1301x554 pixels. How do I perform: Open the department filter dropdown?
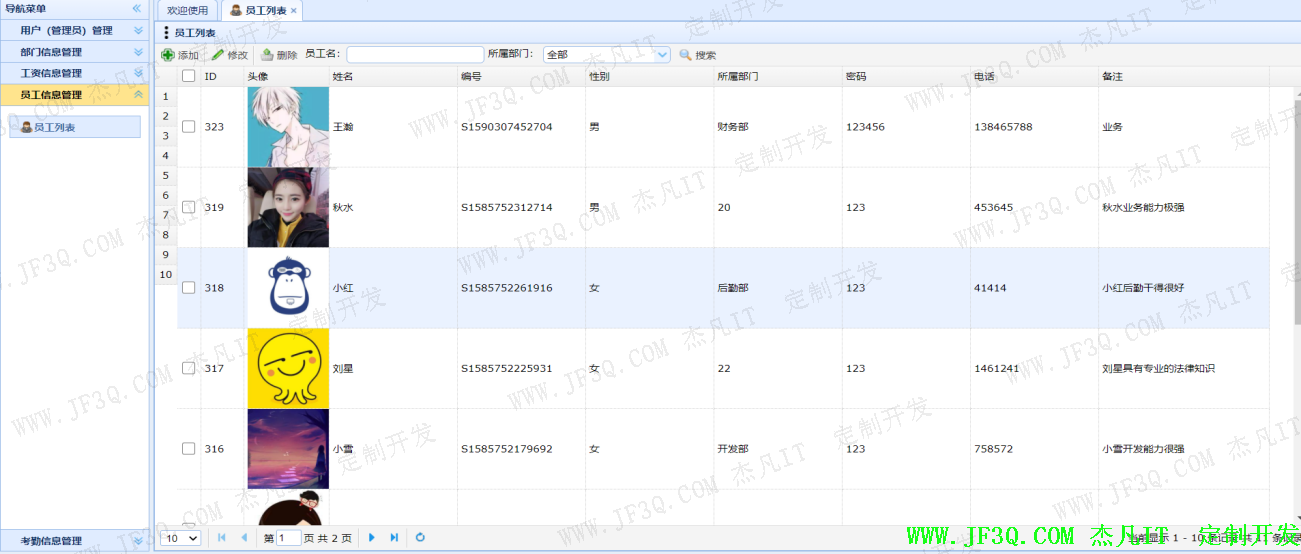(661, 55)
